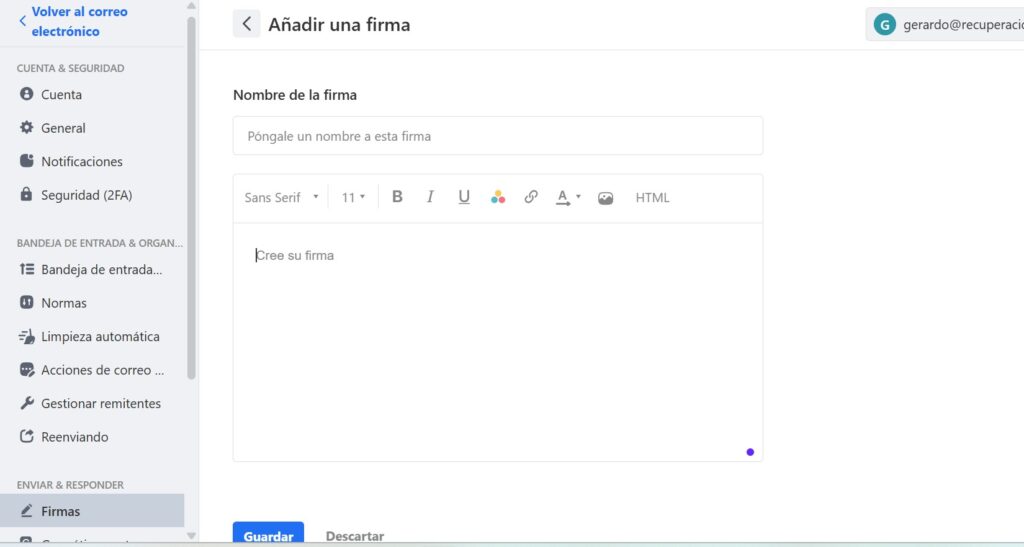Open the gerardo account menu
Viewport: 1024px width, 547px height.
point(944,25)
